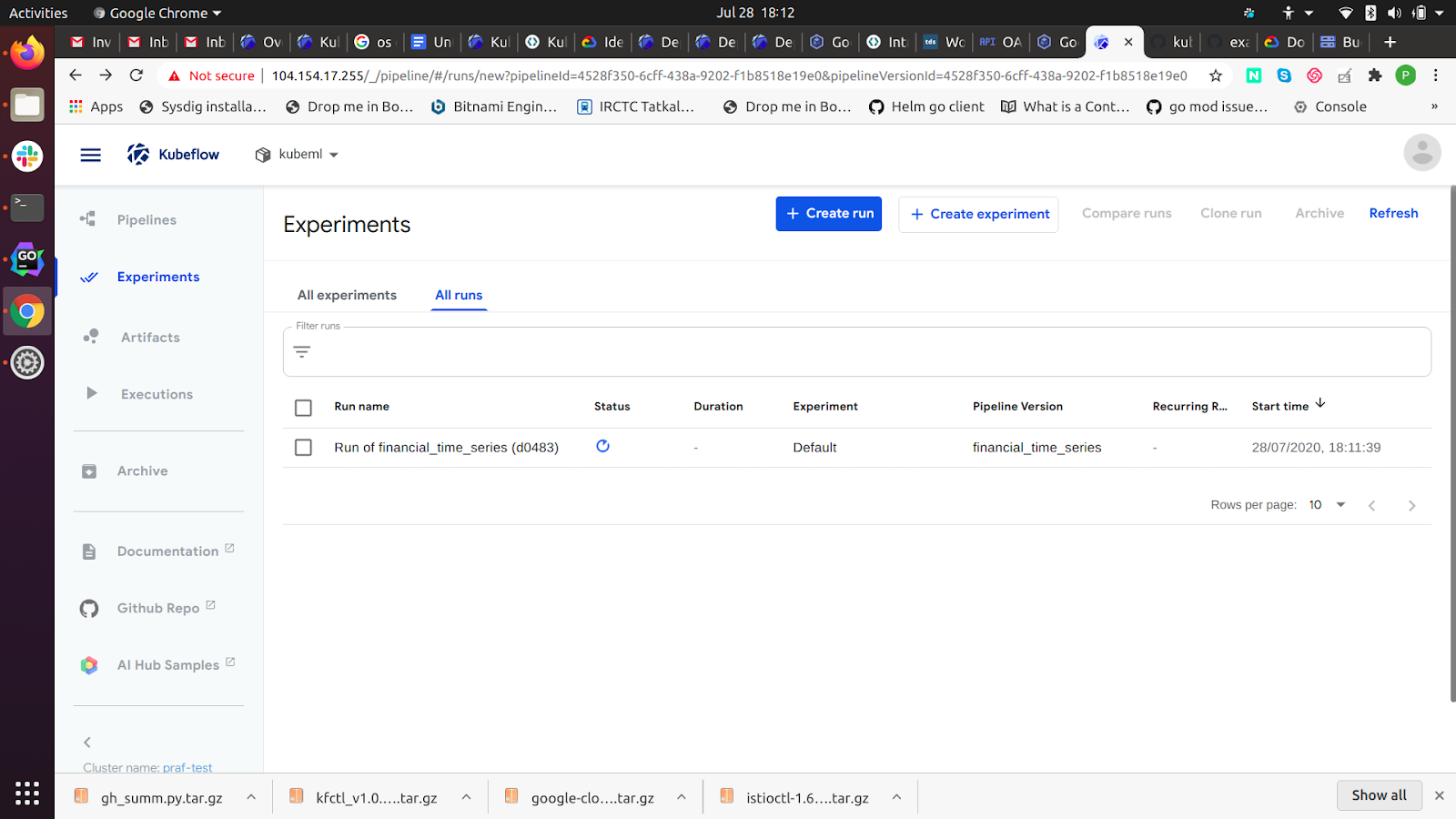Viewport: 1456px width, 819px height.
Task: Click the running status spinner icon
Action: [602, 446]
